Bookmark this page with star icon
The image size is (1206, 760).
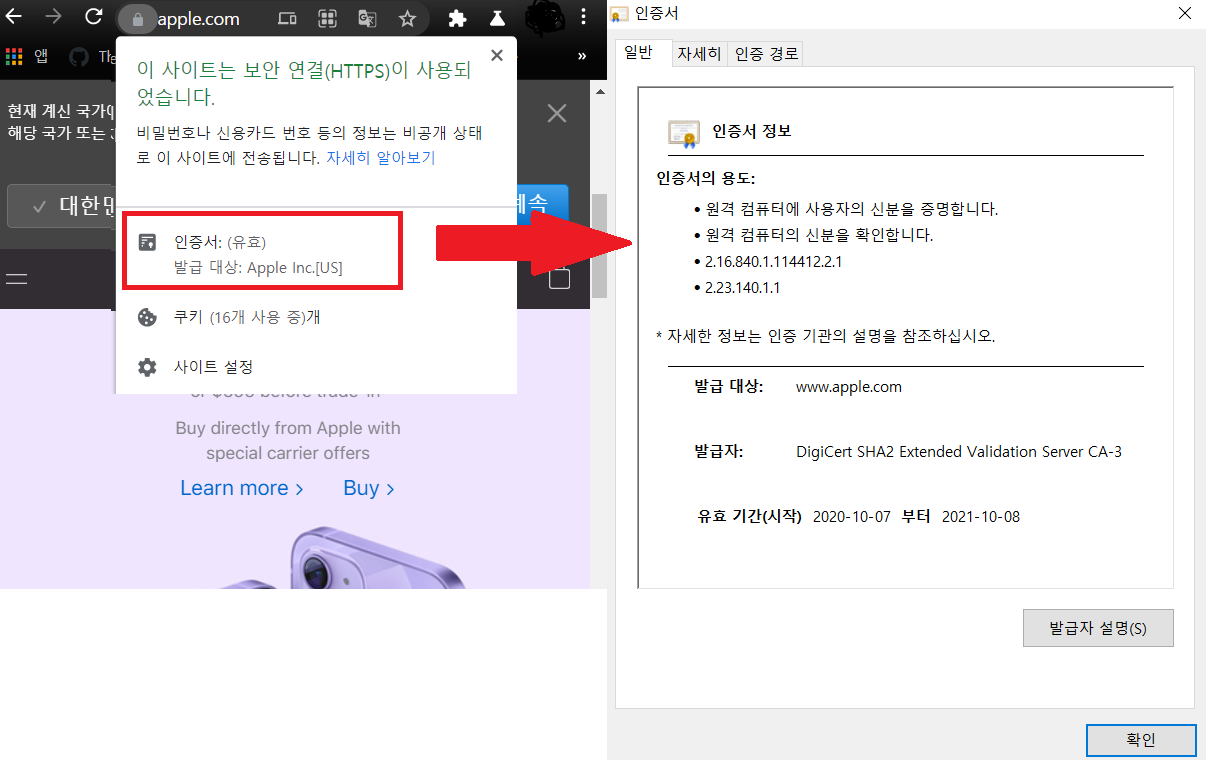407,18
